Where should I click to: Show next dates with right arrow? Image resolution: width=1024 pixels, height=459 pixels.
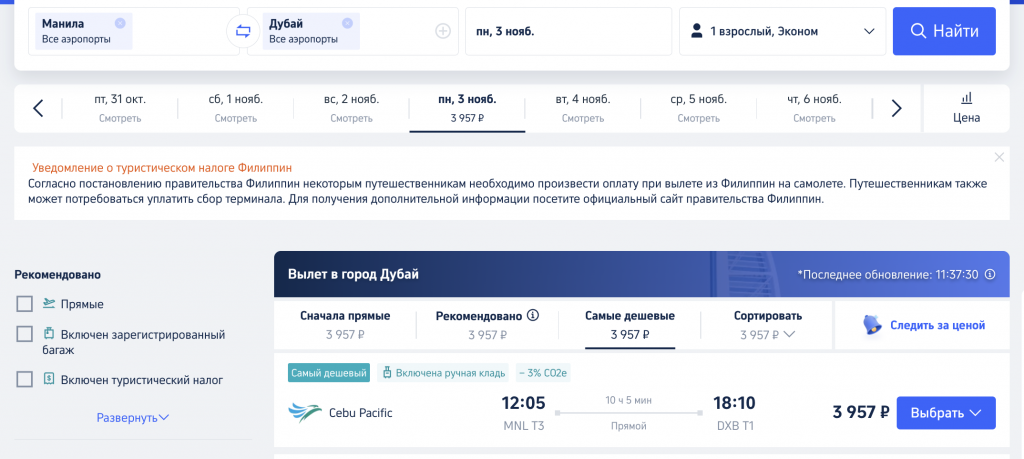[x=896, y=108]
